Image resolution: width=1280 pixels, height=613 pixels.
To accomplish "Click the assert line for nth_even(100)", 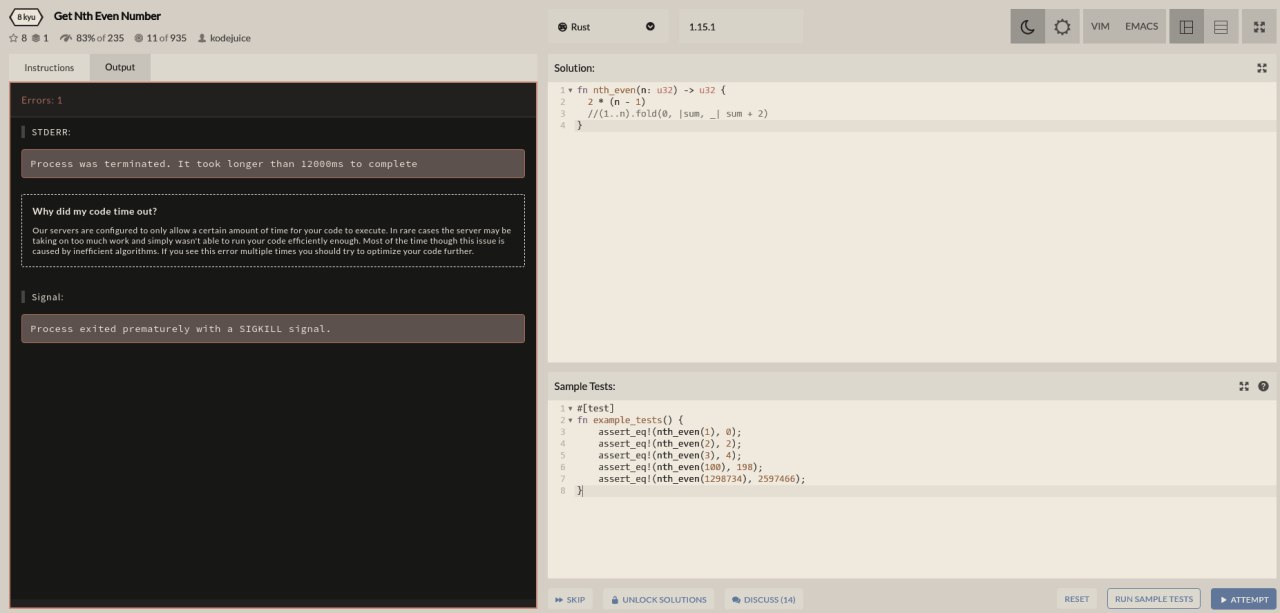I will pos(680,467).
